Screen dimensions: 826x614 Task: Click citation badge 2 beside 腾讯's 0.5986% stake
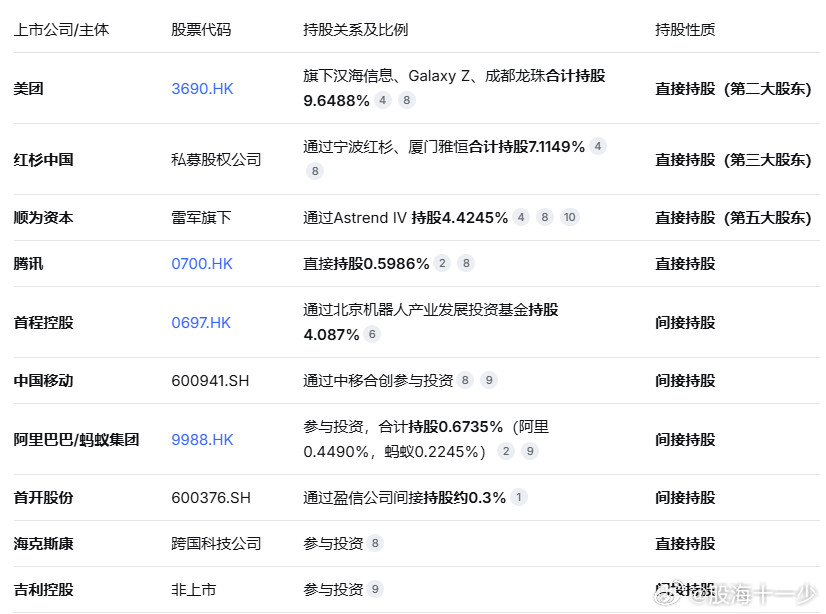pyautogui.click(x=441, y=263)
